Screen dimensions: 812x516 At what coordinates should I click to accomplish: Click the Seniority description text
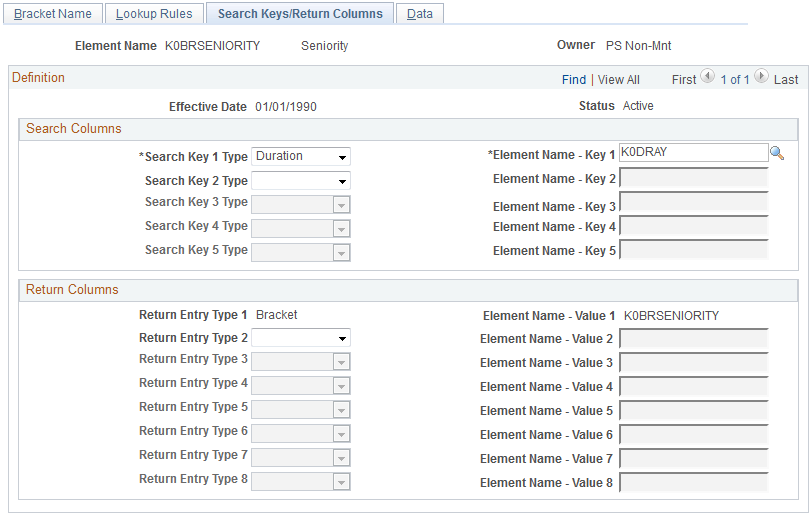(325, 46)
